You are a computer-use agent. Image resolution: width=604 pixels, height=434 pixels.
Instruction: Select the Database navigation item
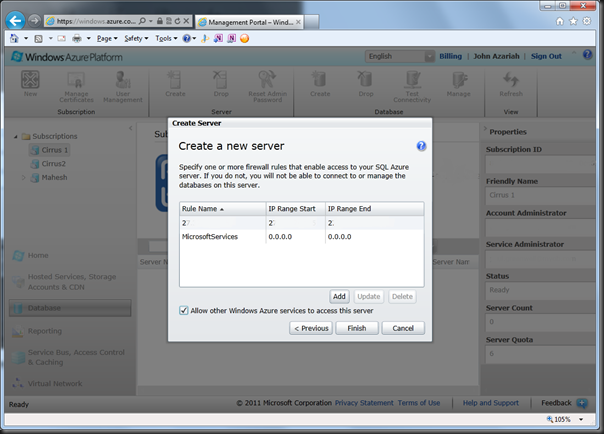[70, 308]
